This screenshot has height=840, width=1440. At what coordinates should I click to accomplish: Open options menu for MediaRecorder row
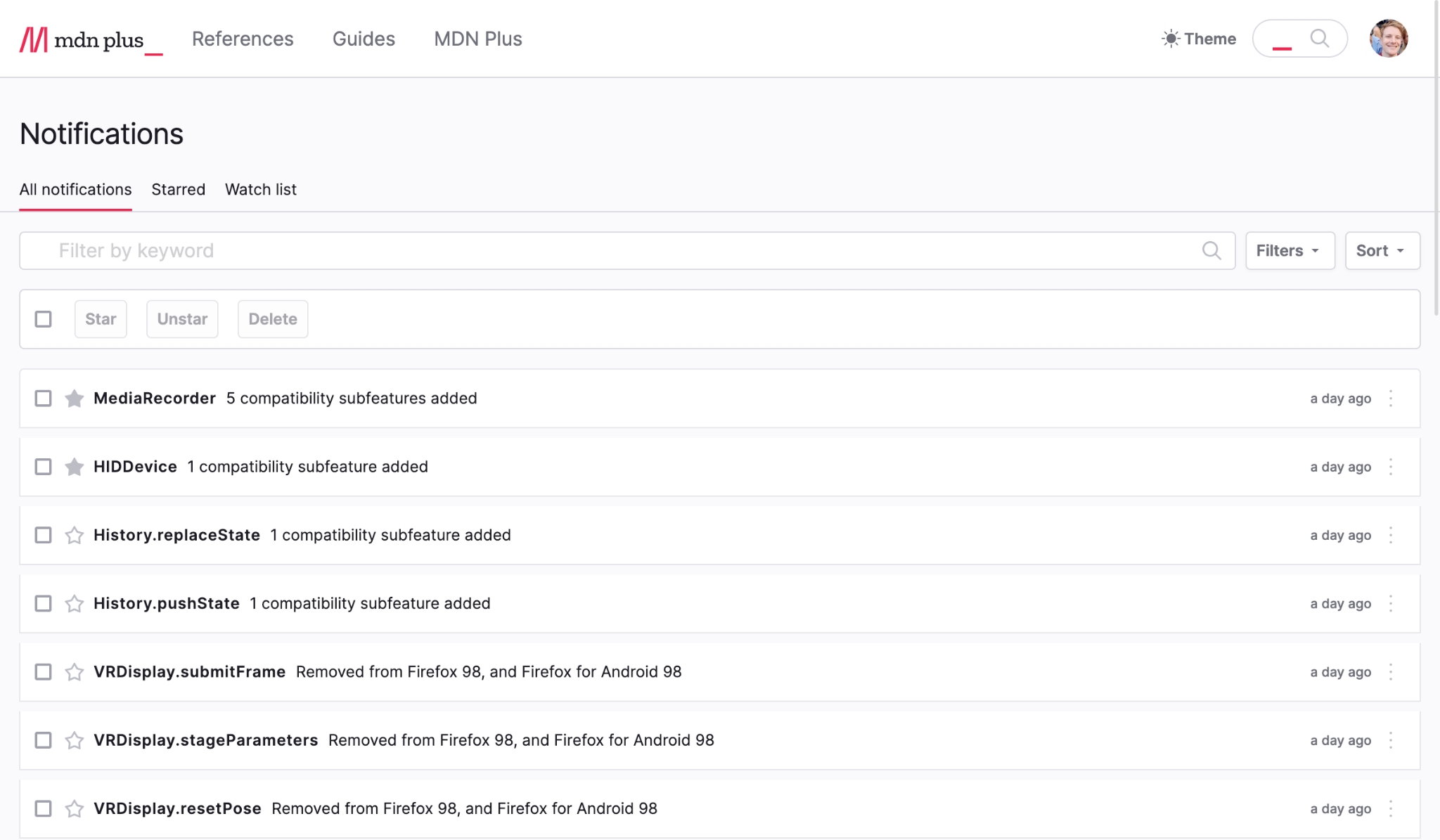(1391, 399)
